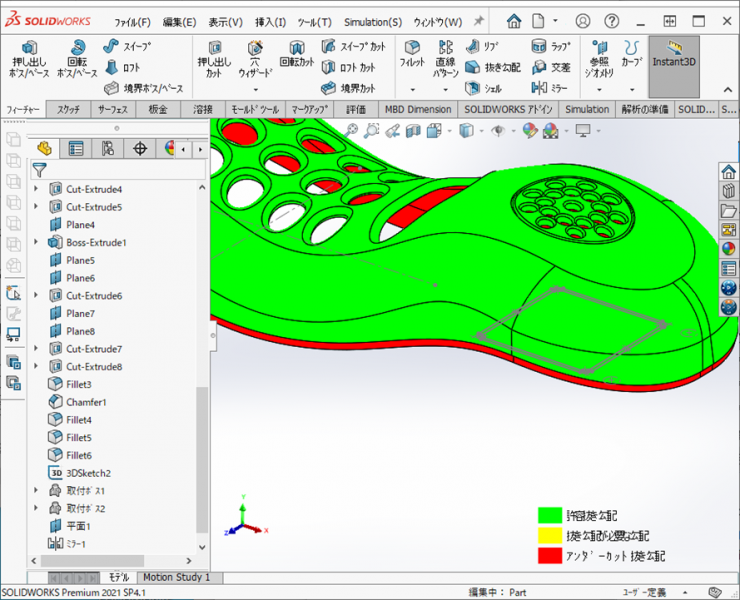Select Chamfer1 in the feature tree
The image size is (740, 600).
(86, 402)
